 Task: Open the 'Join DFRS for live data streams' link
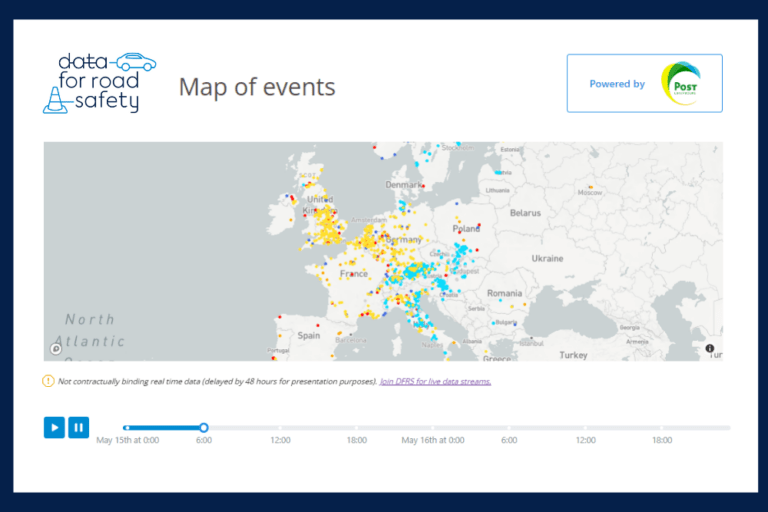[x=435, y=382]
